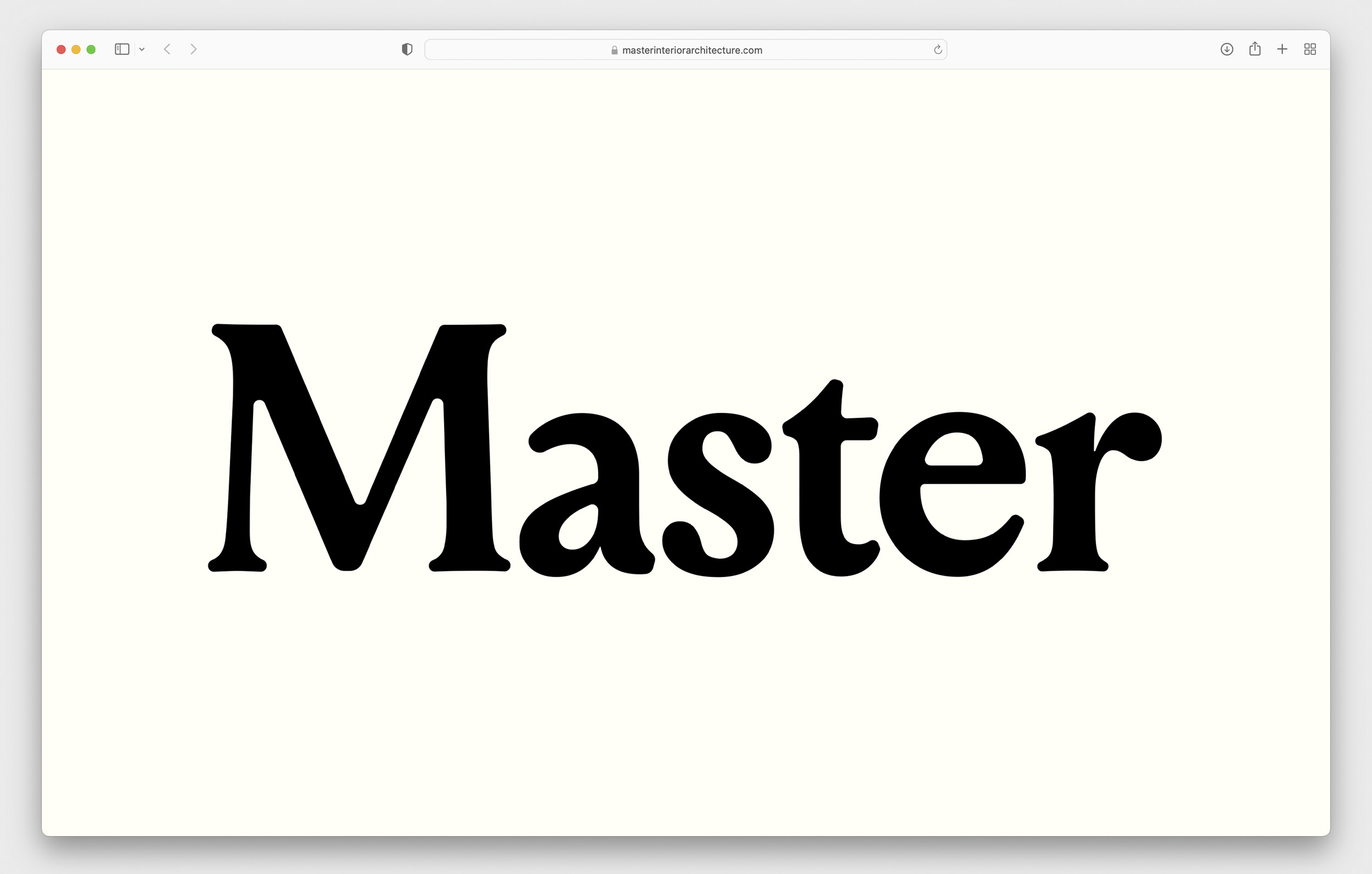
Task: Show the downloads list
Action: pos(1227,49)
